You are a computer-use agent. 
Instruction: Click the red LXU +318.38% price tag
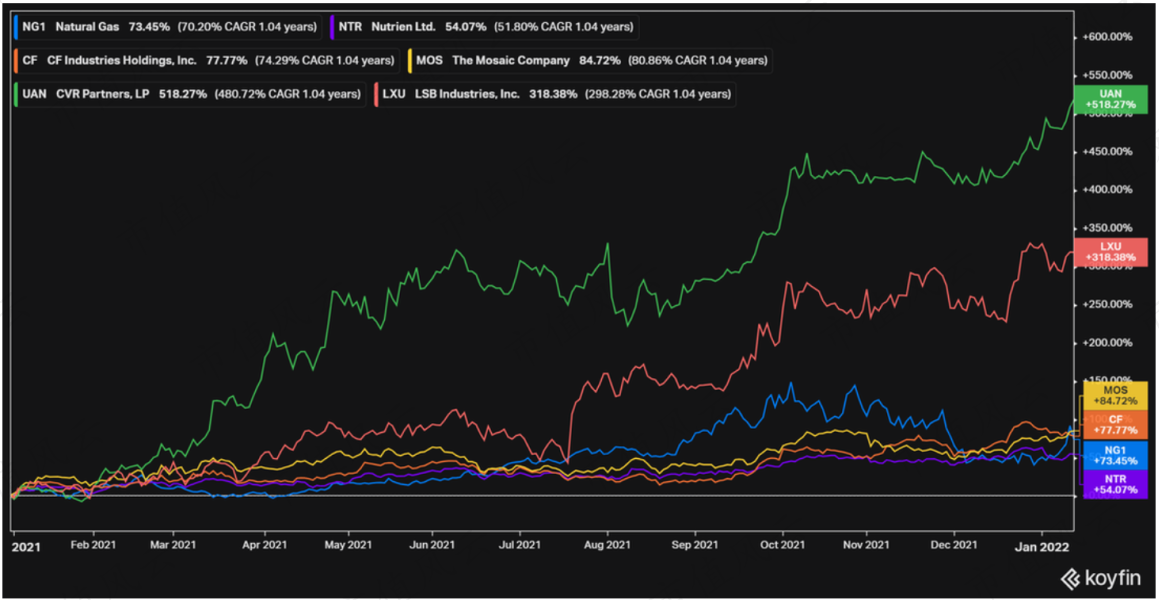(x=1110, y=251)
